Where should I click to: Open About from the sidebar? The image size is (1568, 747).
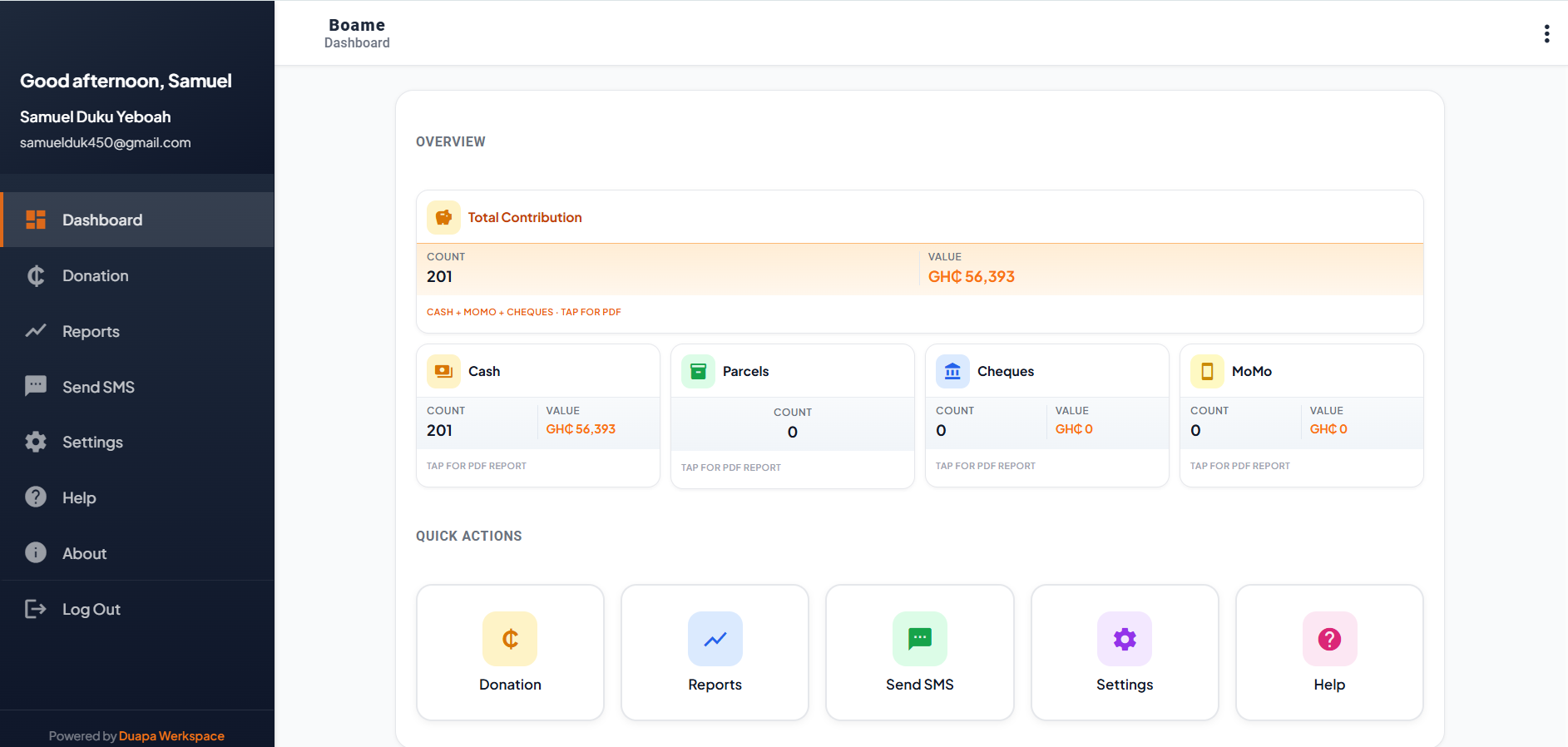tap(137, 553)
